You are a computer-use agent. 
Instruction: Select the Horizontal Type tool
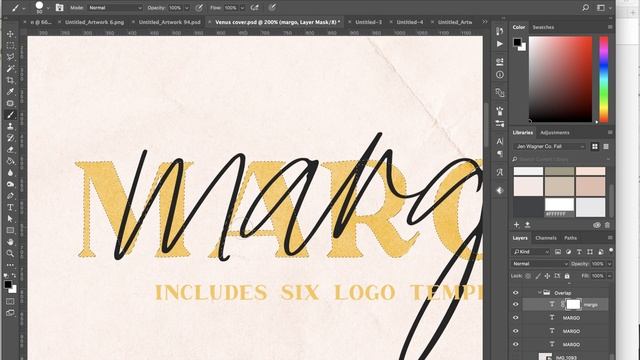10,207
